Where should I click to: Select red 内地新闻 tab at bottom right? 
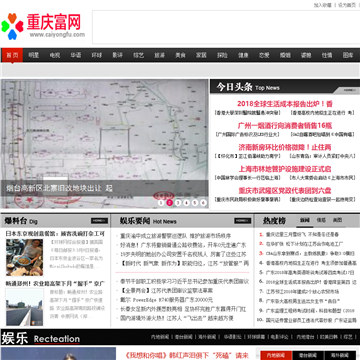276,355
